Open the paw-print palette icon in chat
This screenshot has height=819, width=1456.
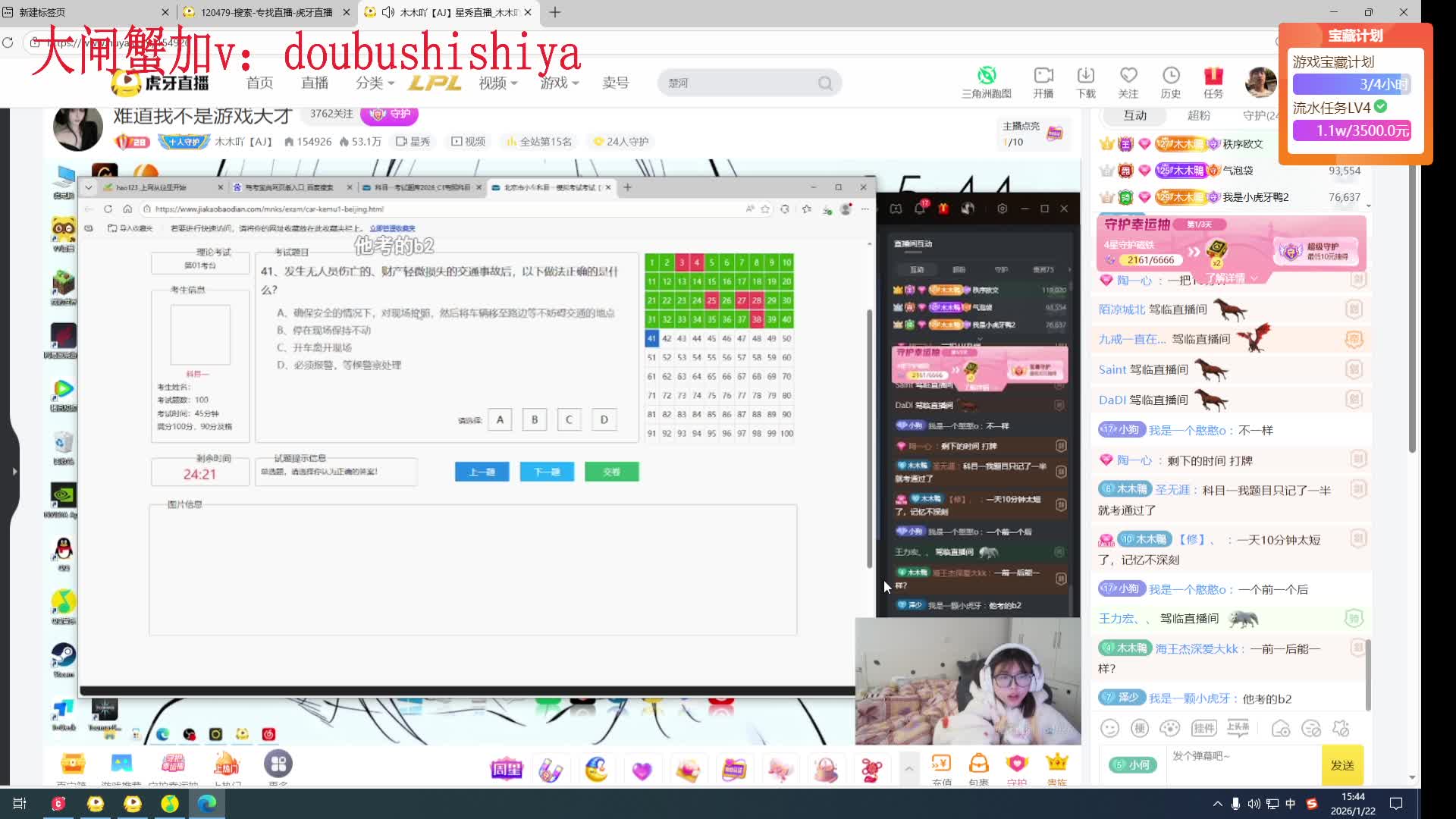pyautogui.click(x=1170, y=729)
